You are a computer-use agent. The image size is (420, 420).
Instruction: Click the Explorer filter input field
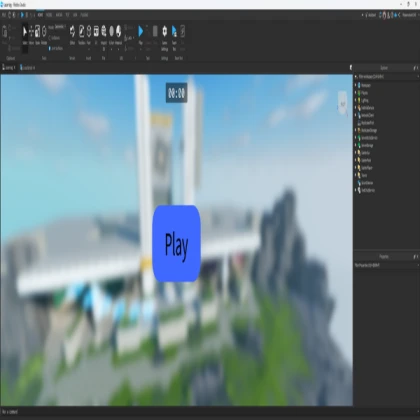click(x=386, y=77)
